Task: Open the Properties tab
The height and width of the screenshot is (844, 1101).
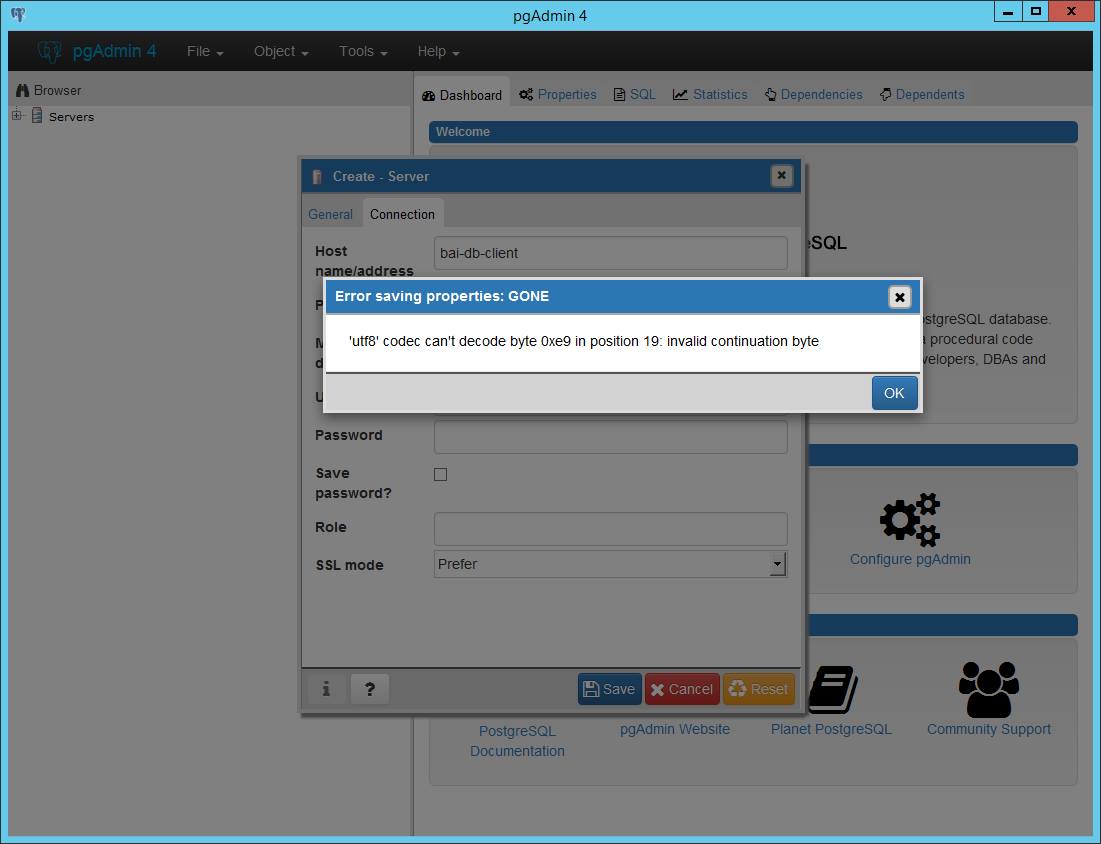Action: tap(558, 95)
